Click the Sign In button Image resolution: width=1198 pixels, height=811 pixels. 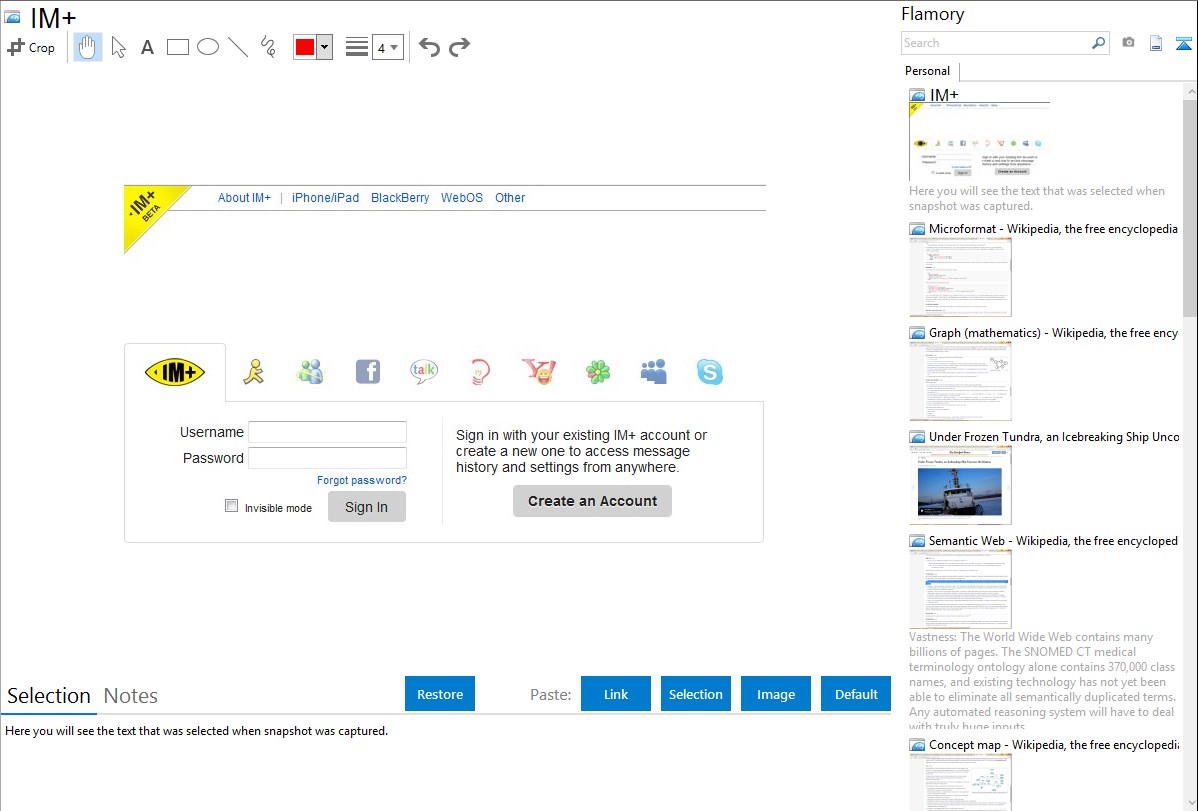[367, 507]
